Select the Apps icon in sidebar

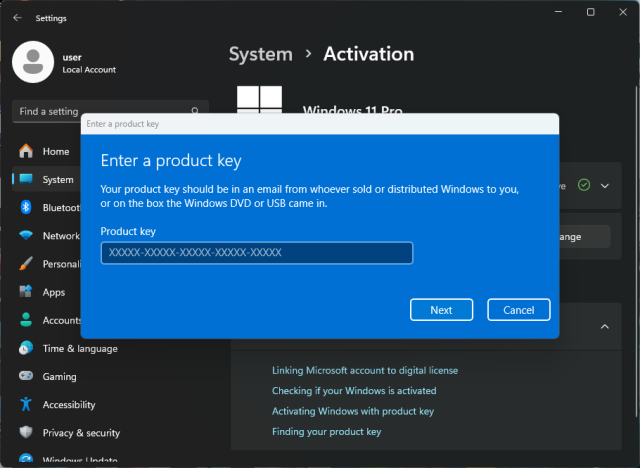tap(26, 292)
